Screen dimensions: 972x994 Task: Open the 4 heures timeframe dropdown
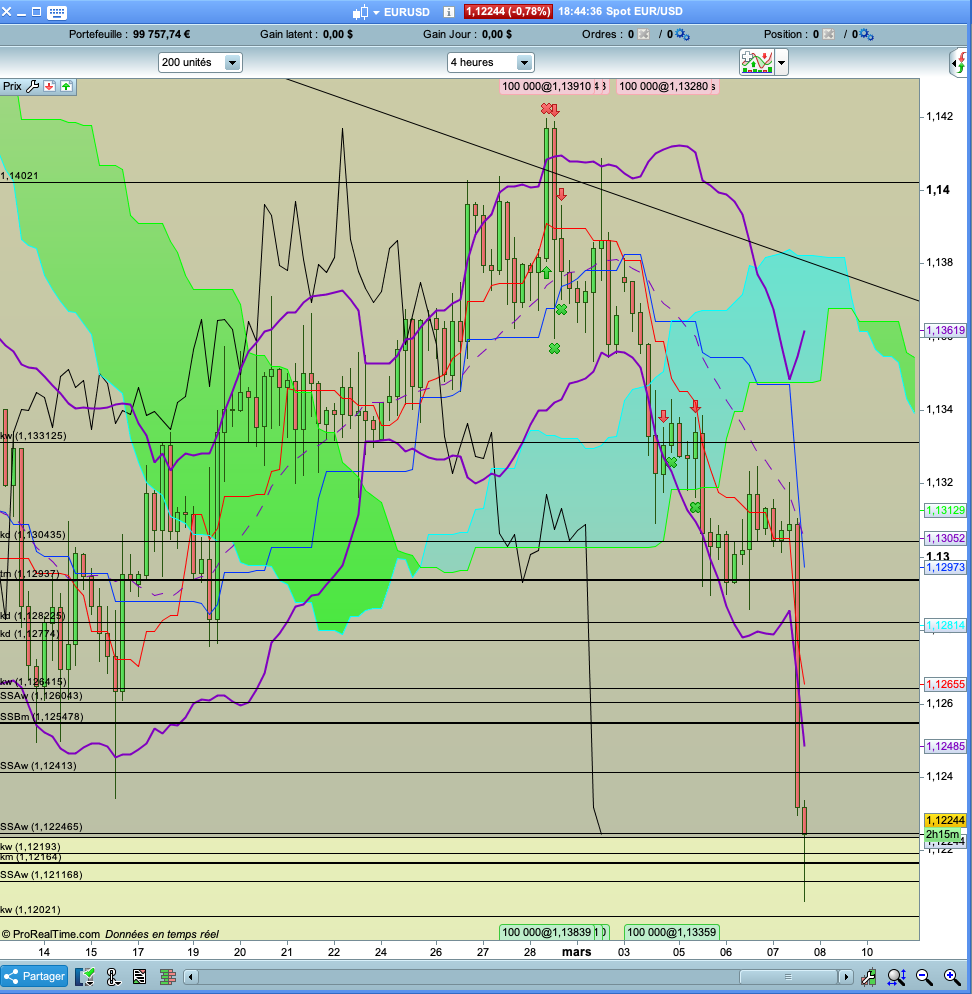coord(491,62)
